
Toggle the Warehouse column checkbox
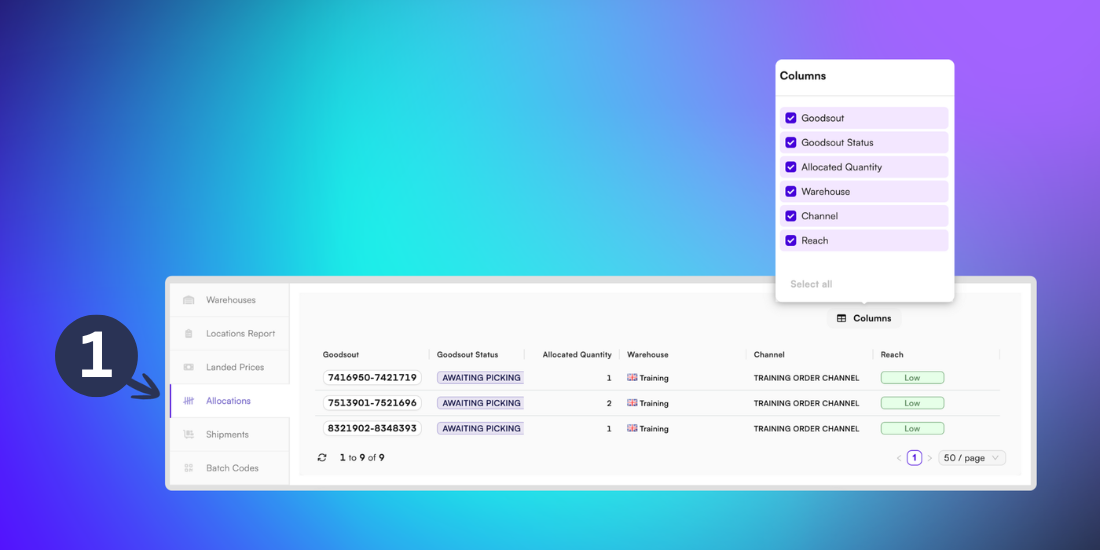791,192
